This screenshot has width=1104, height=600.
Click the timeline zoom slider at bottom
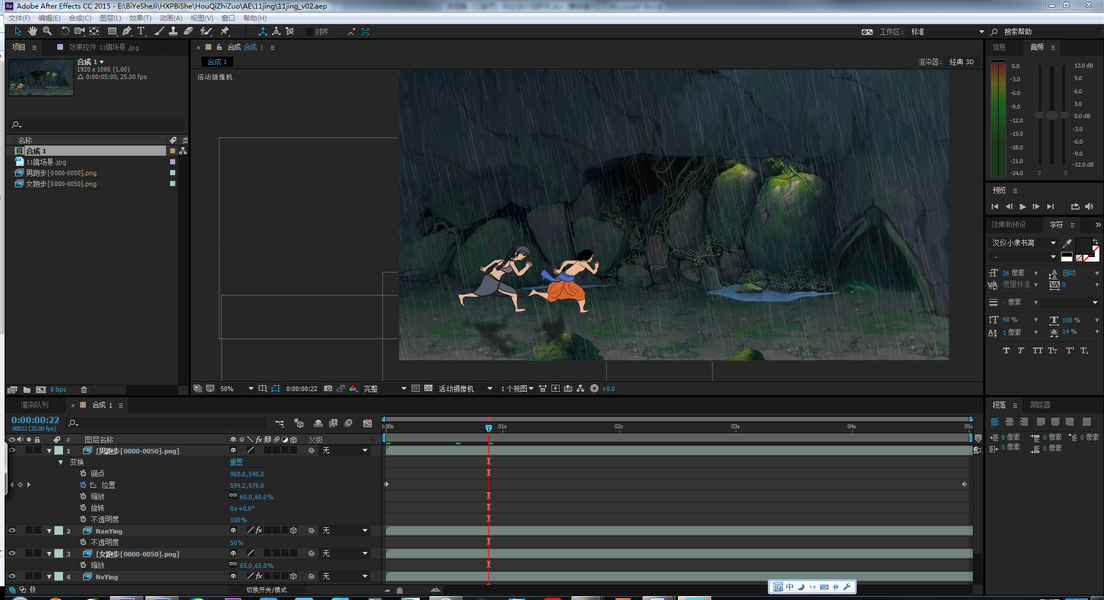tap(400, 591)
